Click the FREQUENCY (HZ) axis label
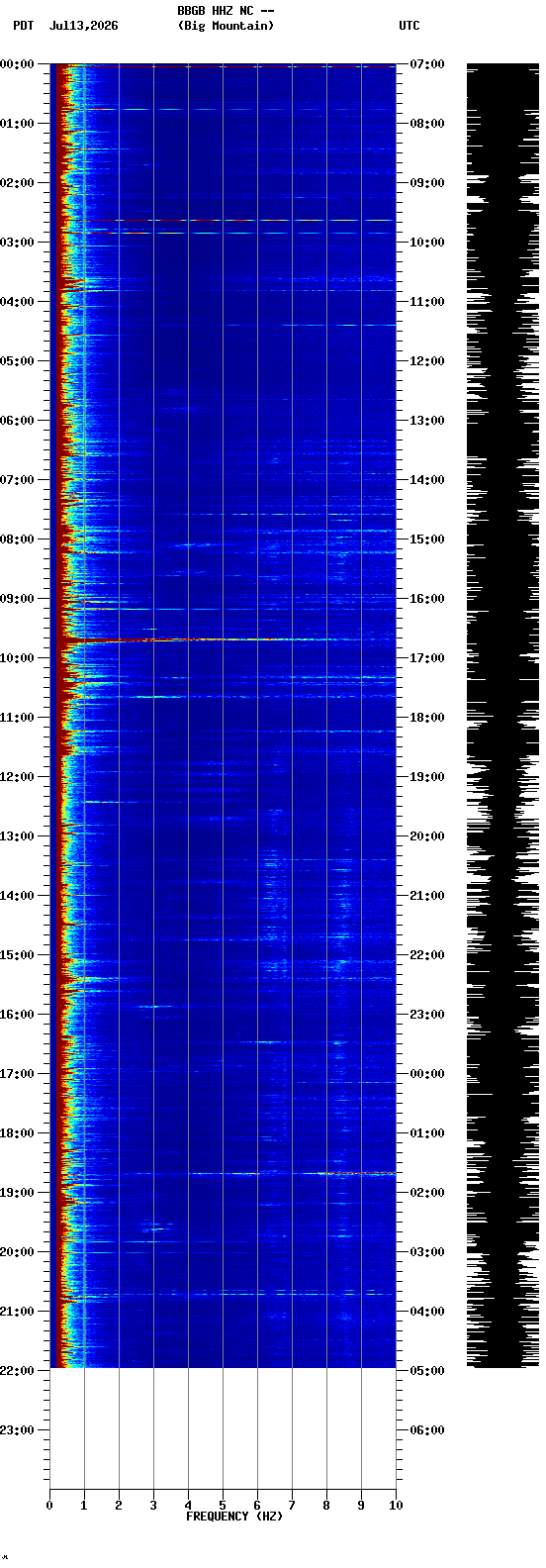546x1568 pixels. [x=234, y=1517]
